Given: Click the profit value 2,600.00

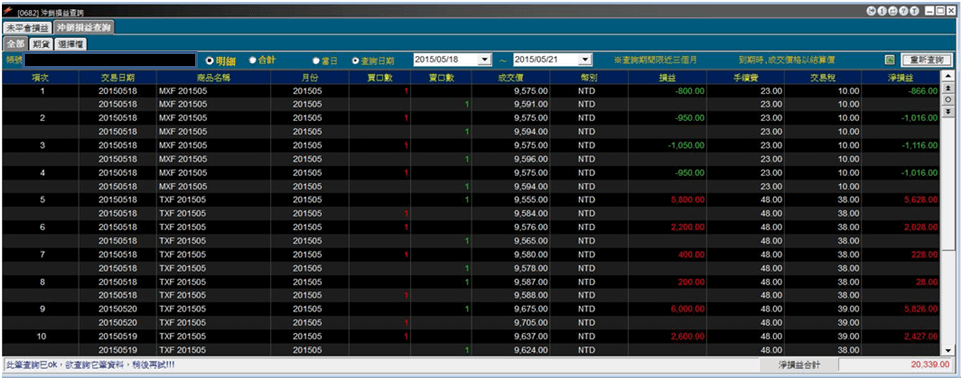Looking at the screenshot, I should pos(687,336).
